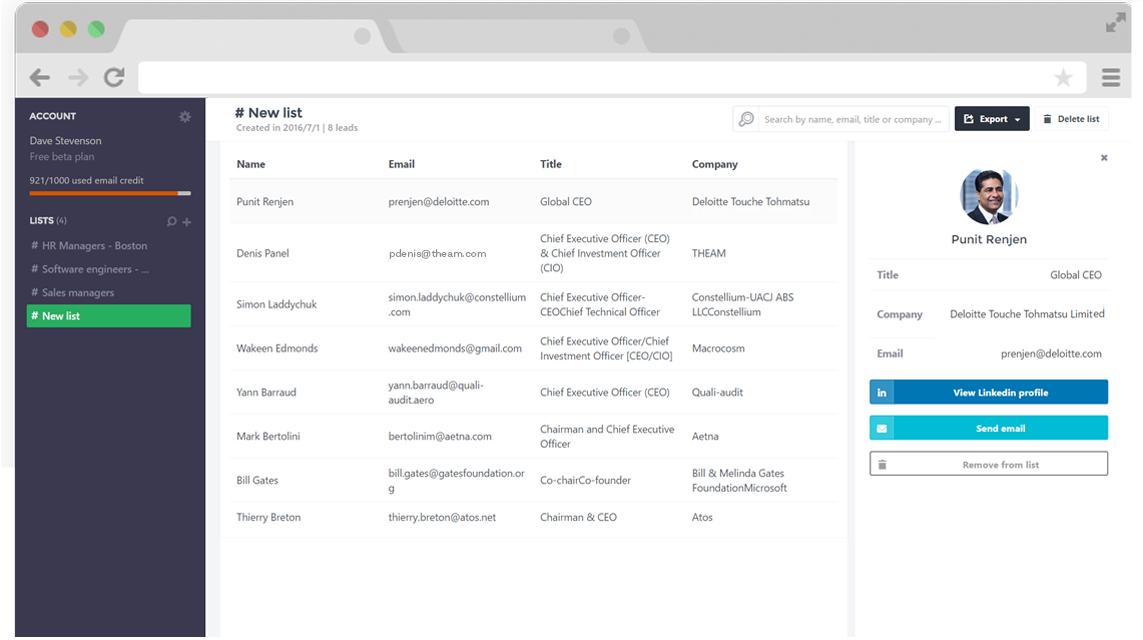This screenshot has height=640, width=1143.
Task: Select the Wakeen Edmonds row
Action: (534, 348)
